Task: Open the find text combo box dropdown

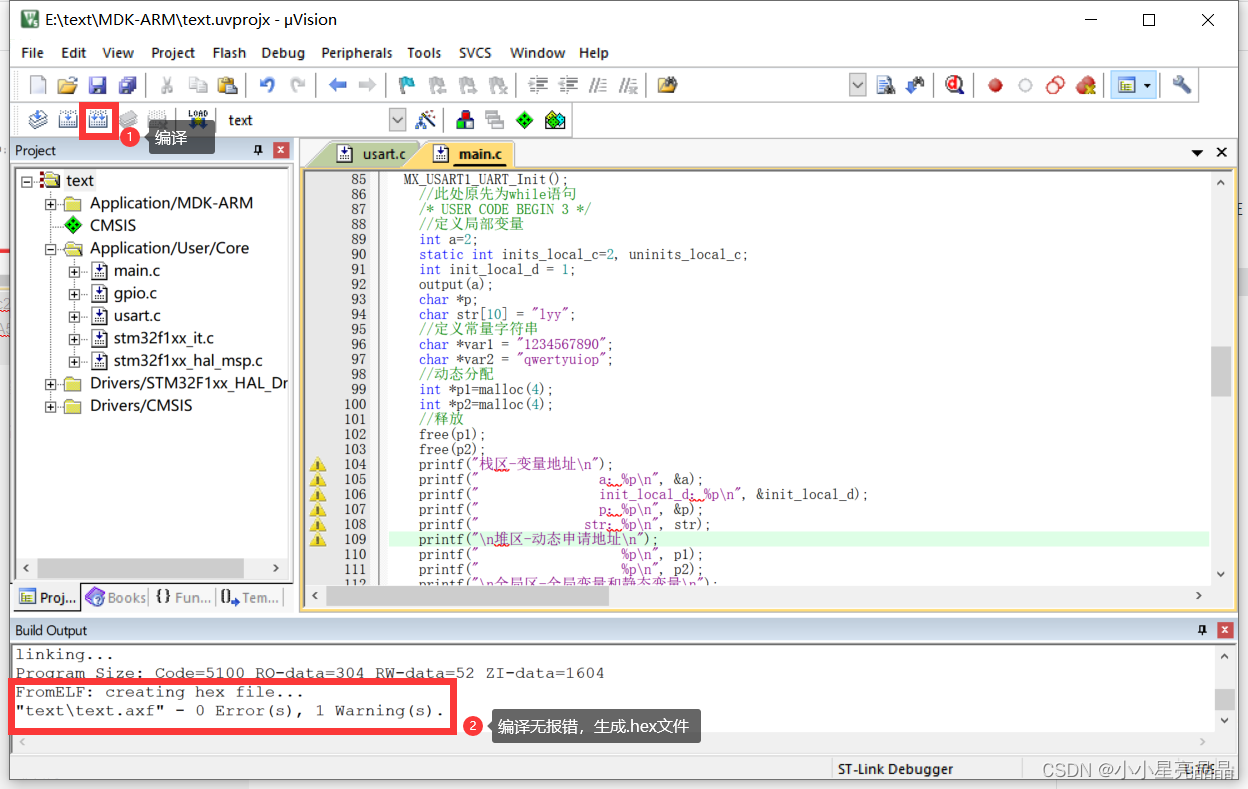Action: [857, 86]
